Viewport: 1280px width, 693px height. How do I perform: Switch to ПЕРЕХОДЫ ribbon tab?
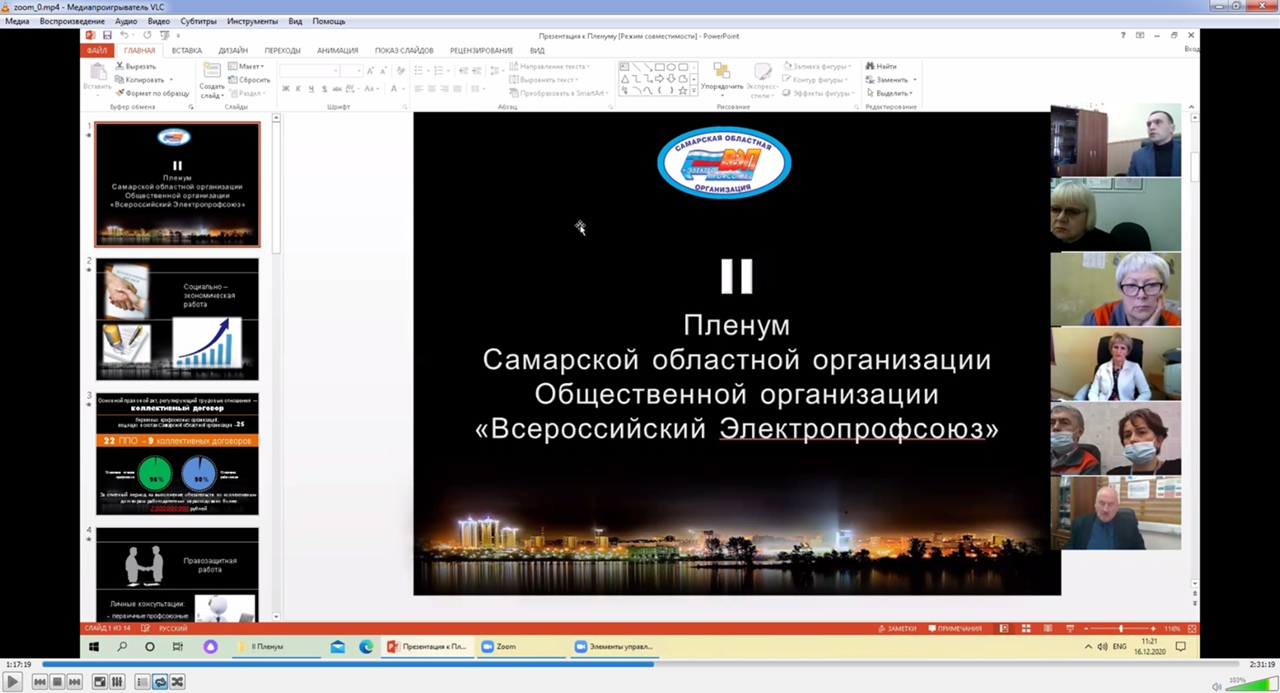tap(283, 50)
